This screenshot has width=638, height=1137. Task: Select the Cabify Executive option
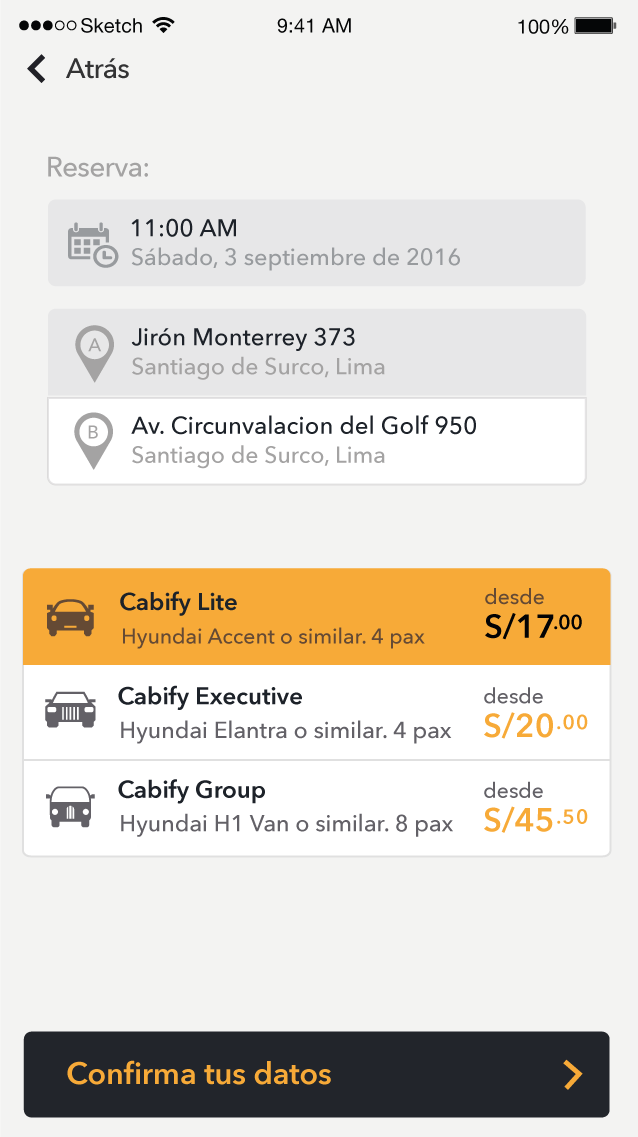point(300,712)
